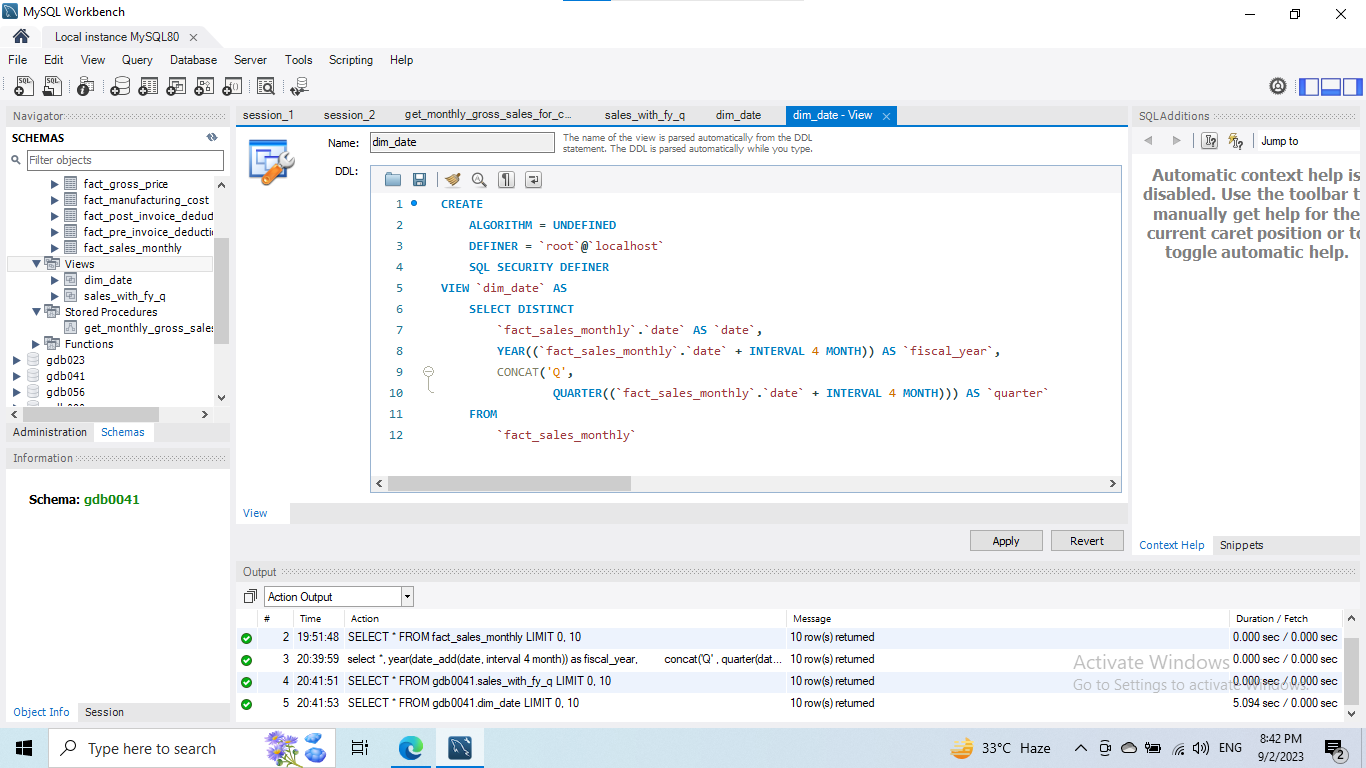Click the Revert button

(x=1087, y=541)
